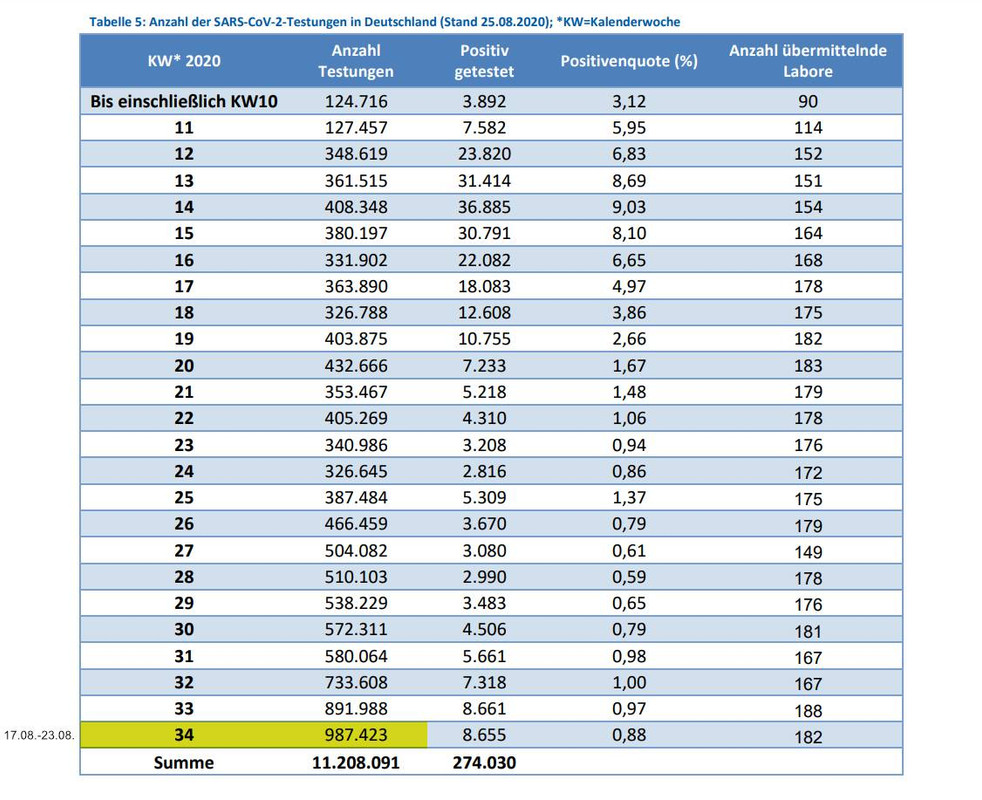Select highlighted calendar week 34 label
Viewport: 982px width, 800px height.
tap(184, 735)
